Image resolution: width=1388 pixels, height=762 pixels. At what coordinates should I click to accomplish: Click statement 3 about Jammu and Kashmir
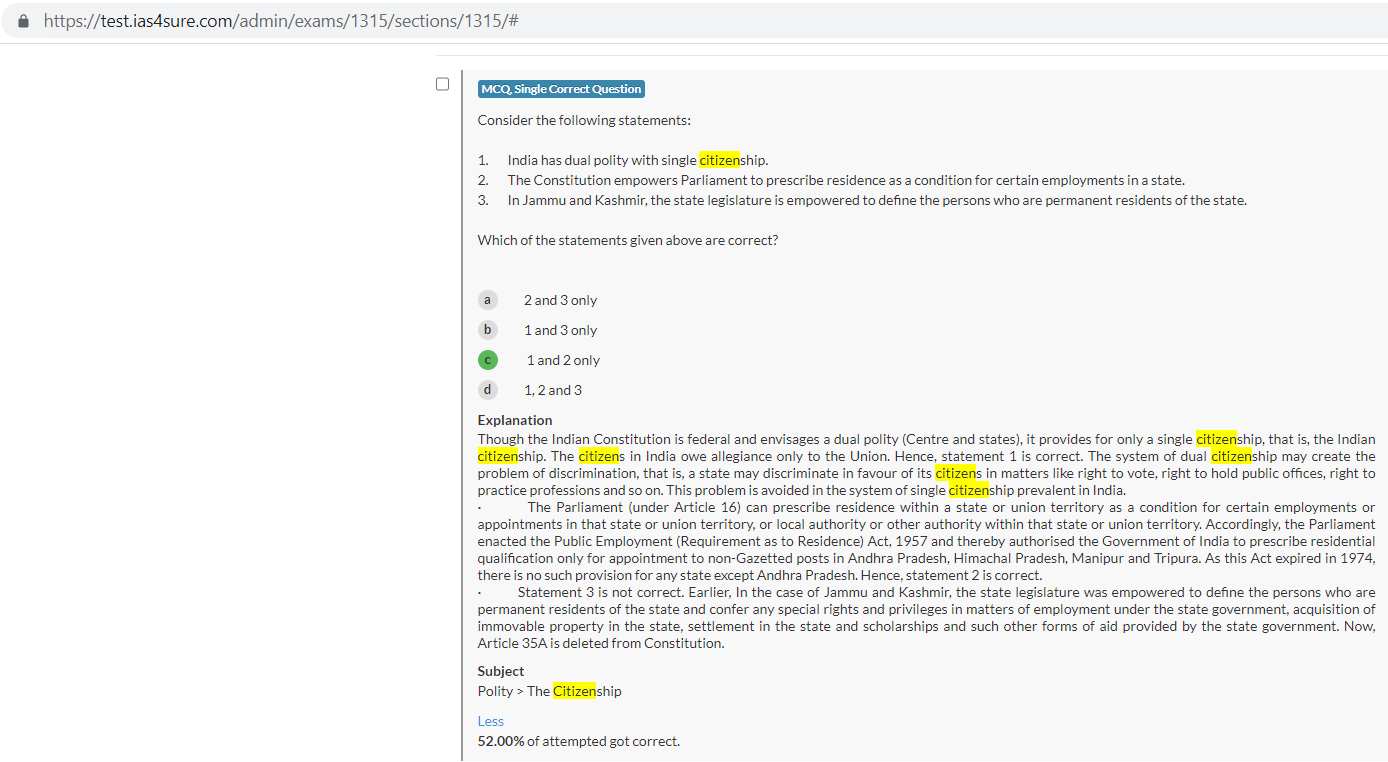(876, 200)
